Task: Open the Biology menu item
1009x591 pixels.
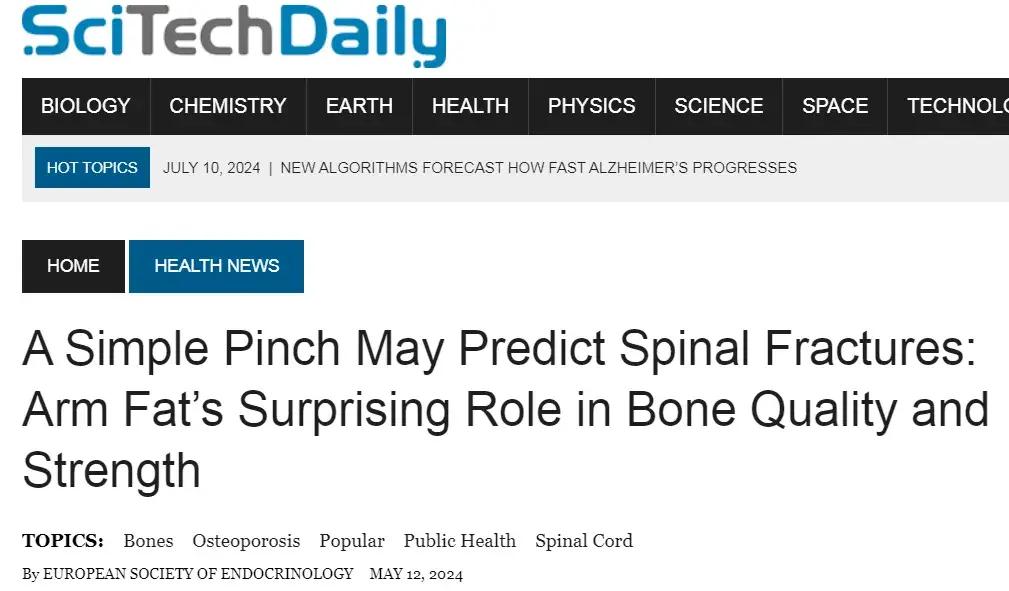Action: (x=86, y=106)
